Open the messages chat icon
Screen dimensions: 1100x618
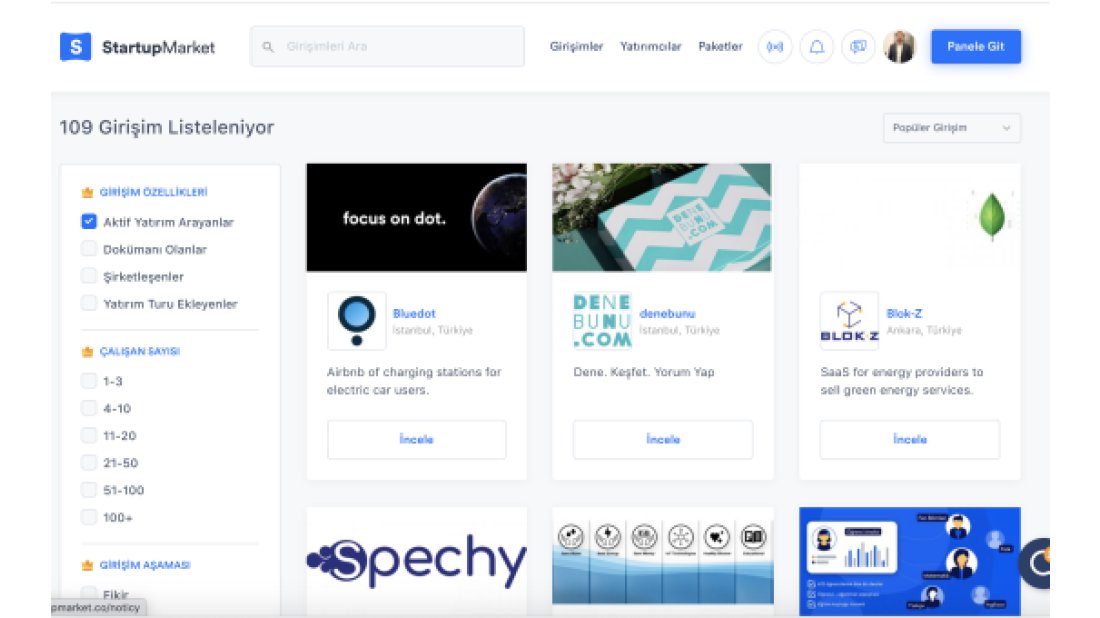[858, 47]
